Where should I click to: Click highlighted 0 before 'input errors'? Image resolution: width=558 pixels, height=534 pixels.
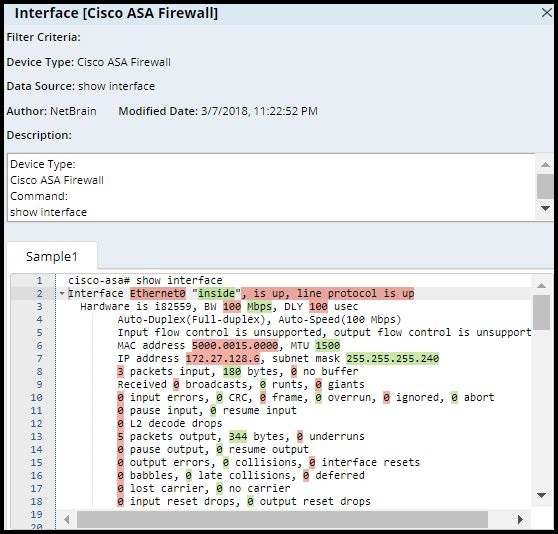121,397
